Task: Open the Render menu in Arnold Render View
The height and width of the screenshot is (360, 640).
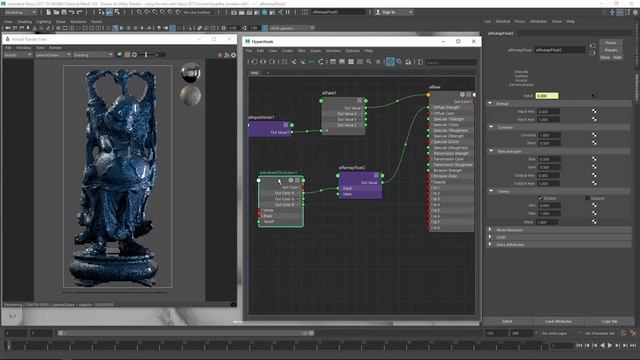Action: tap(55, 48)
